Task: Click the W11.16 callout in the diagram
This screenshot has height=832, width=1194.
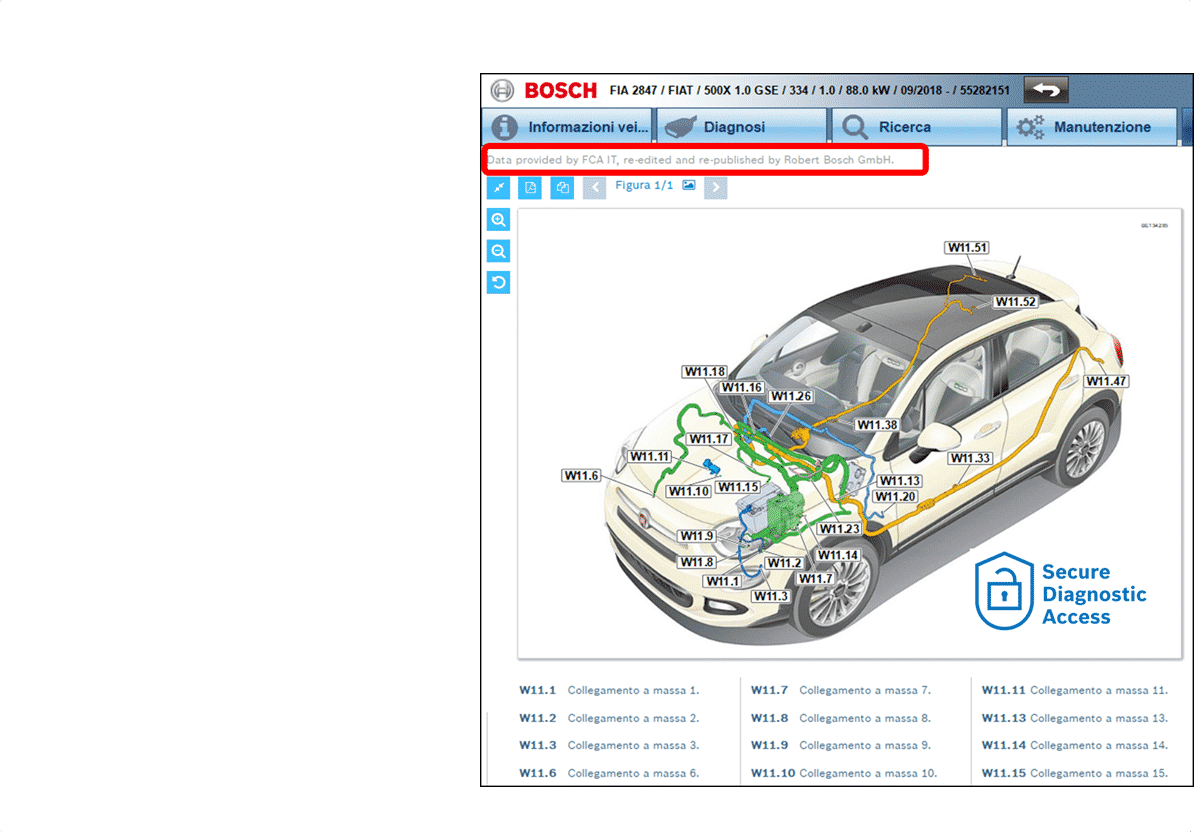Action: click(x=742, y=387)
